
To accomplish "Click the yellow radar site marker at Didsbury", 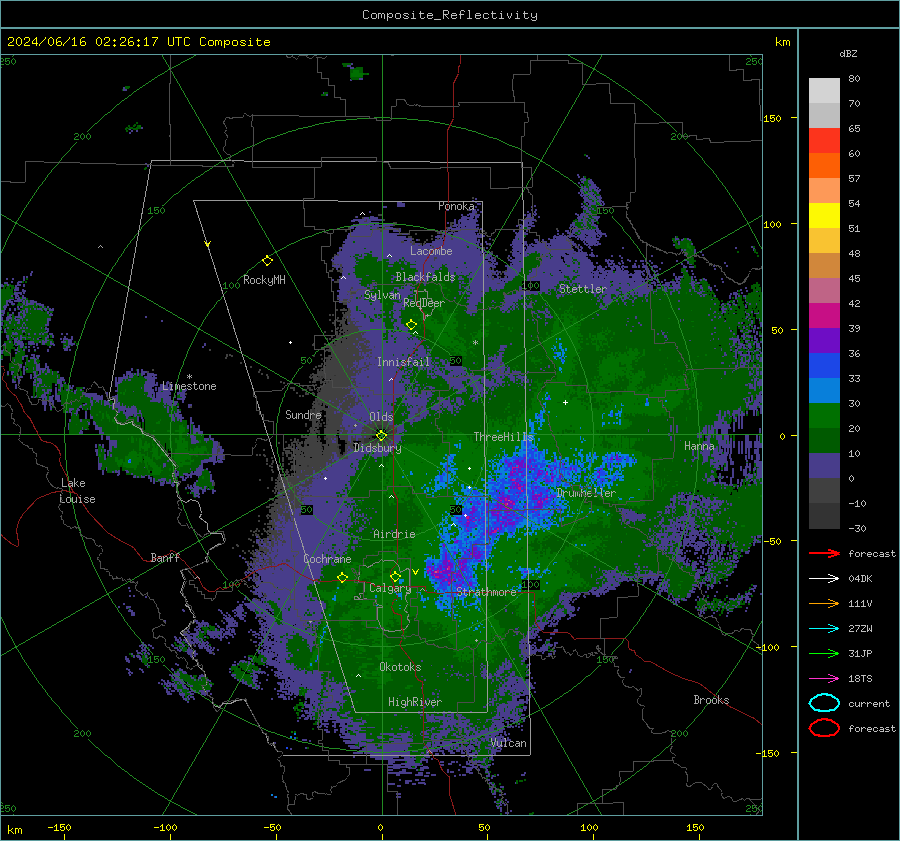I will tap(381, 435).
